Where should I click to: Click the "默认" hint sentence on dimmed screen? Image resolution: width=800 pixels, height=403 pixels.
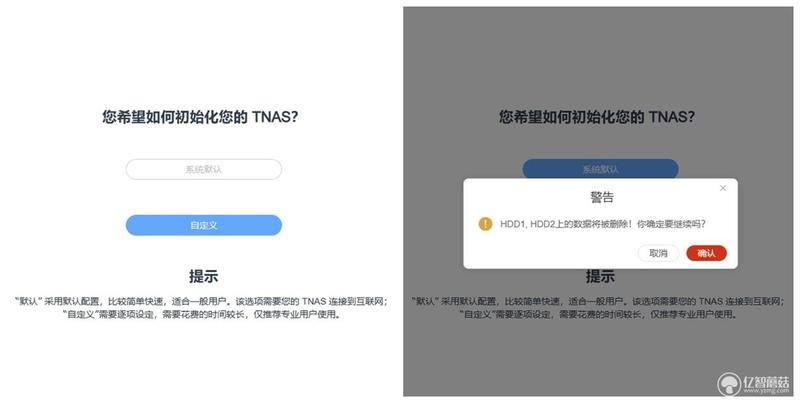coord(598,301)
